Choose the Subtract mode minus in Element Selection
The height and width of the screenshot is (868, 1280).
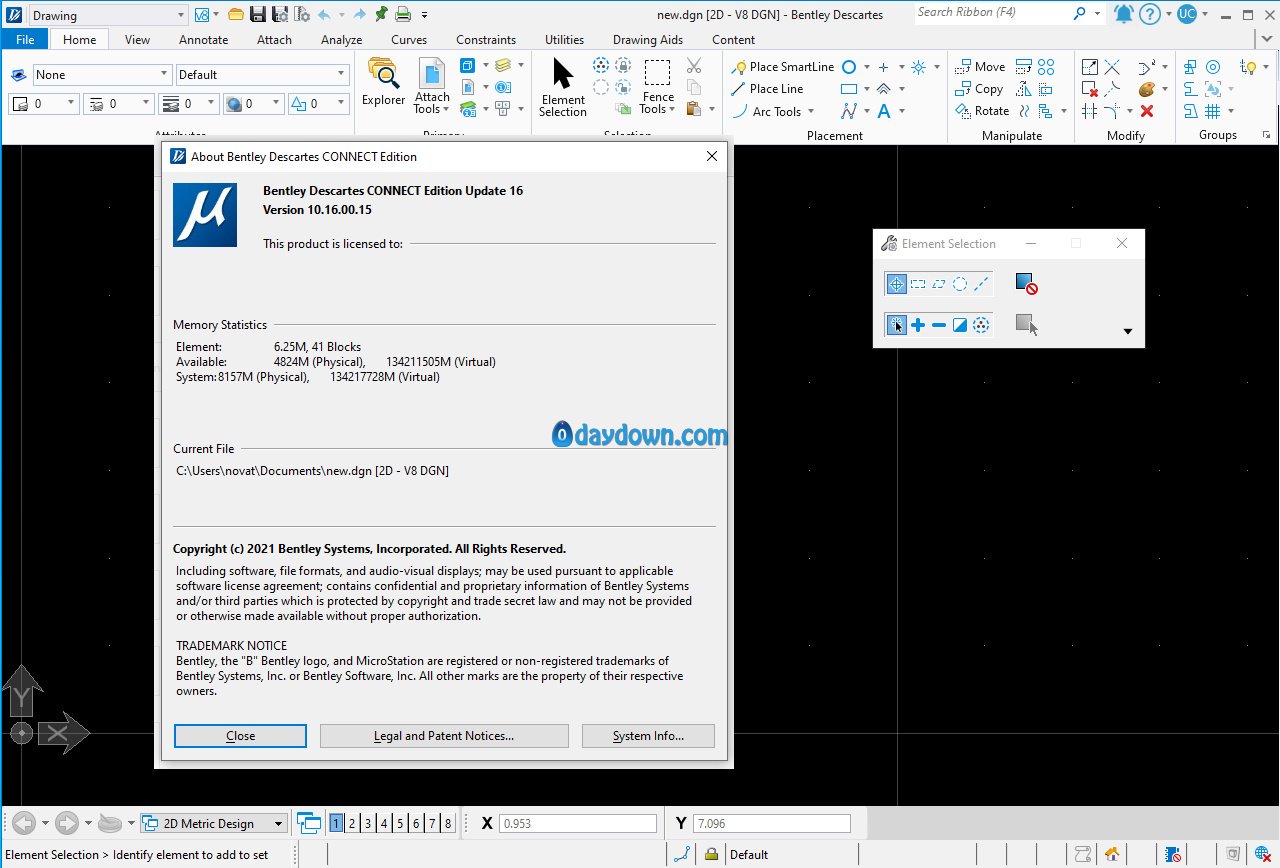tap(939, 325)
